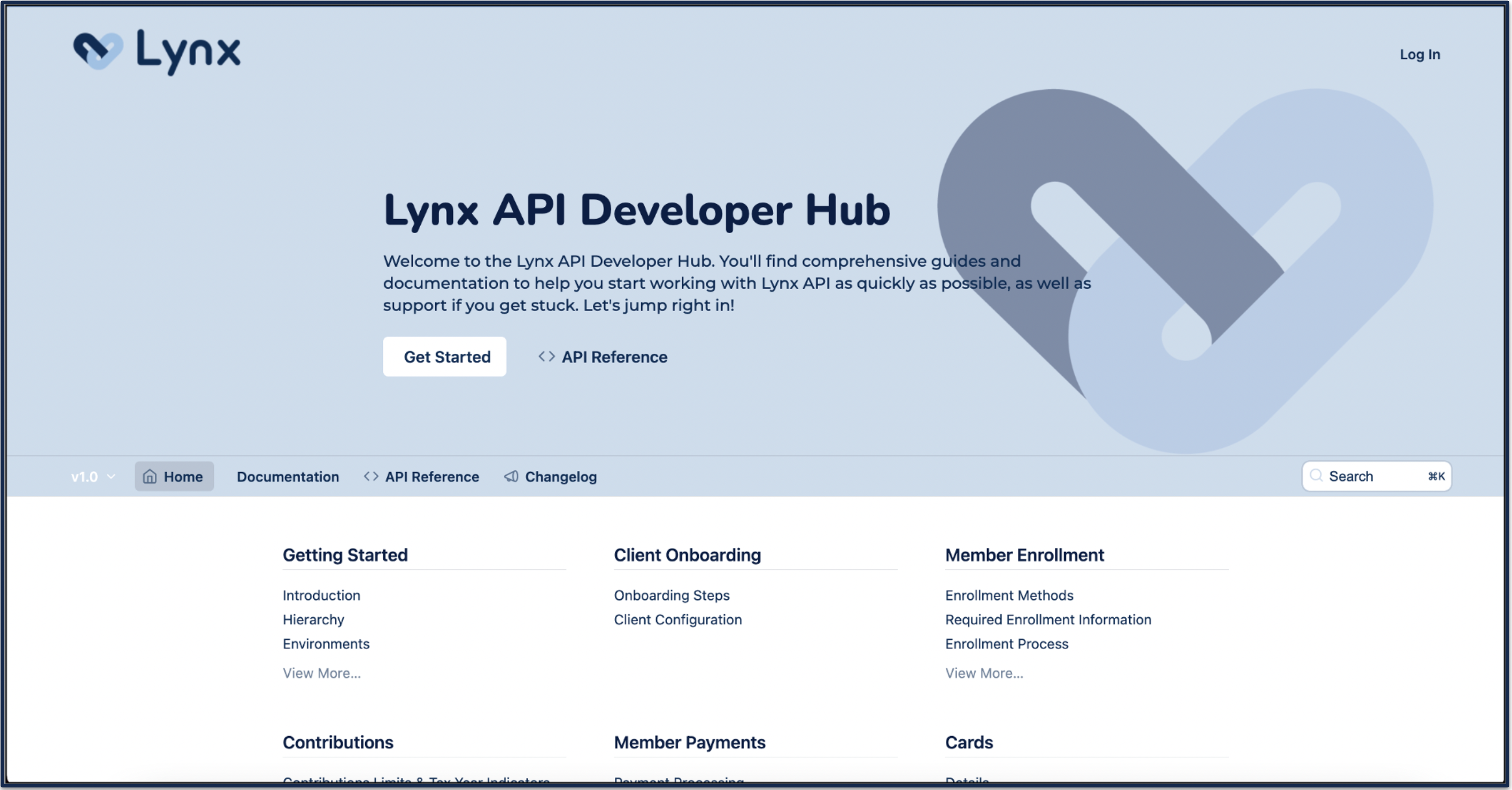1512x790 pixels.
Task: Click code brackets icon beside hero API Reference
Action: [x=546, y=357]
